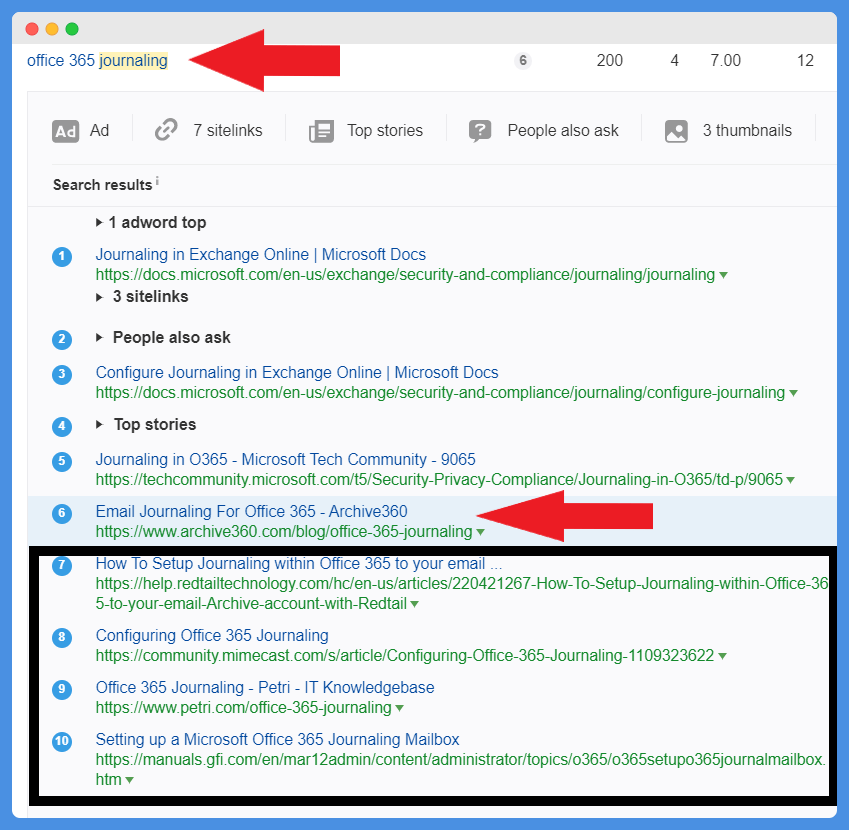Image resolution: width=849 pixels, height=830 pixels.
Task: Open dropdown arrow after docs.microsoft.com journaling/journaling URL
Action: pos(723,276)
